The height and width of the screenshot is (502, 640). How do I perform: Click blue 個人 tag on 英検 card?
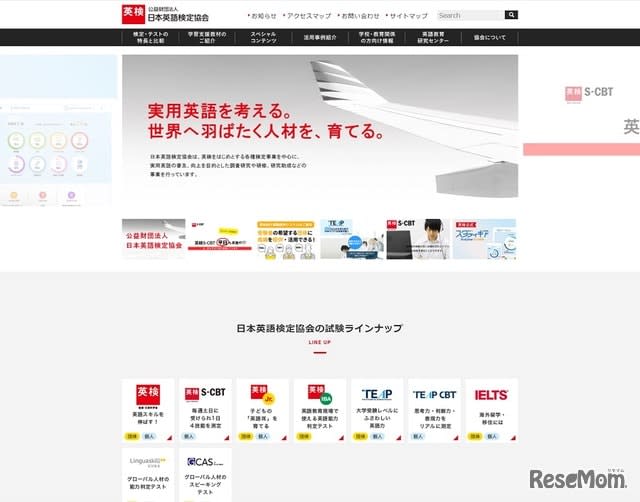coord(149,436)
